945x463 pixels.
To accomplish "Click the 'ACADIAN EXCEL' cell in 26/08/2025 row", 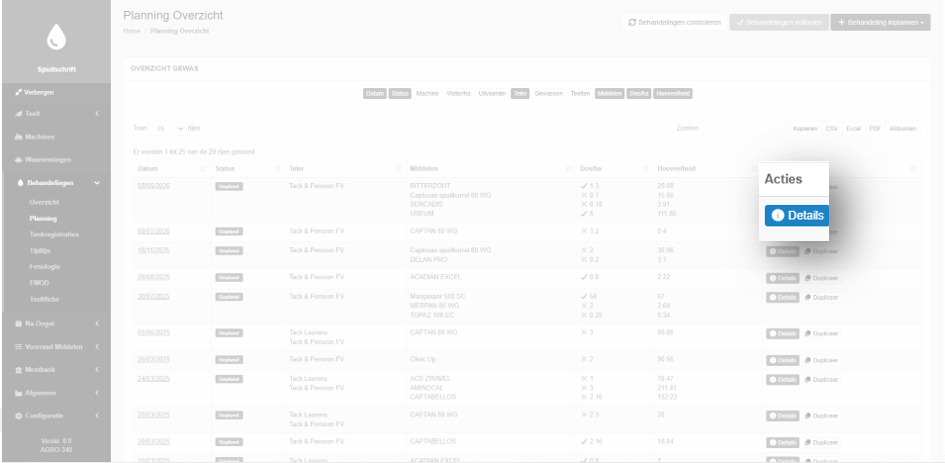I will tap(435, 277).
